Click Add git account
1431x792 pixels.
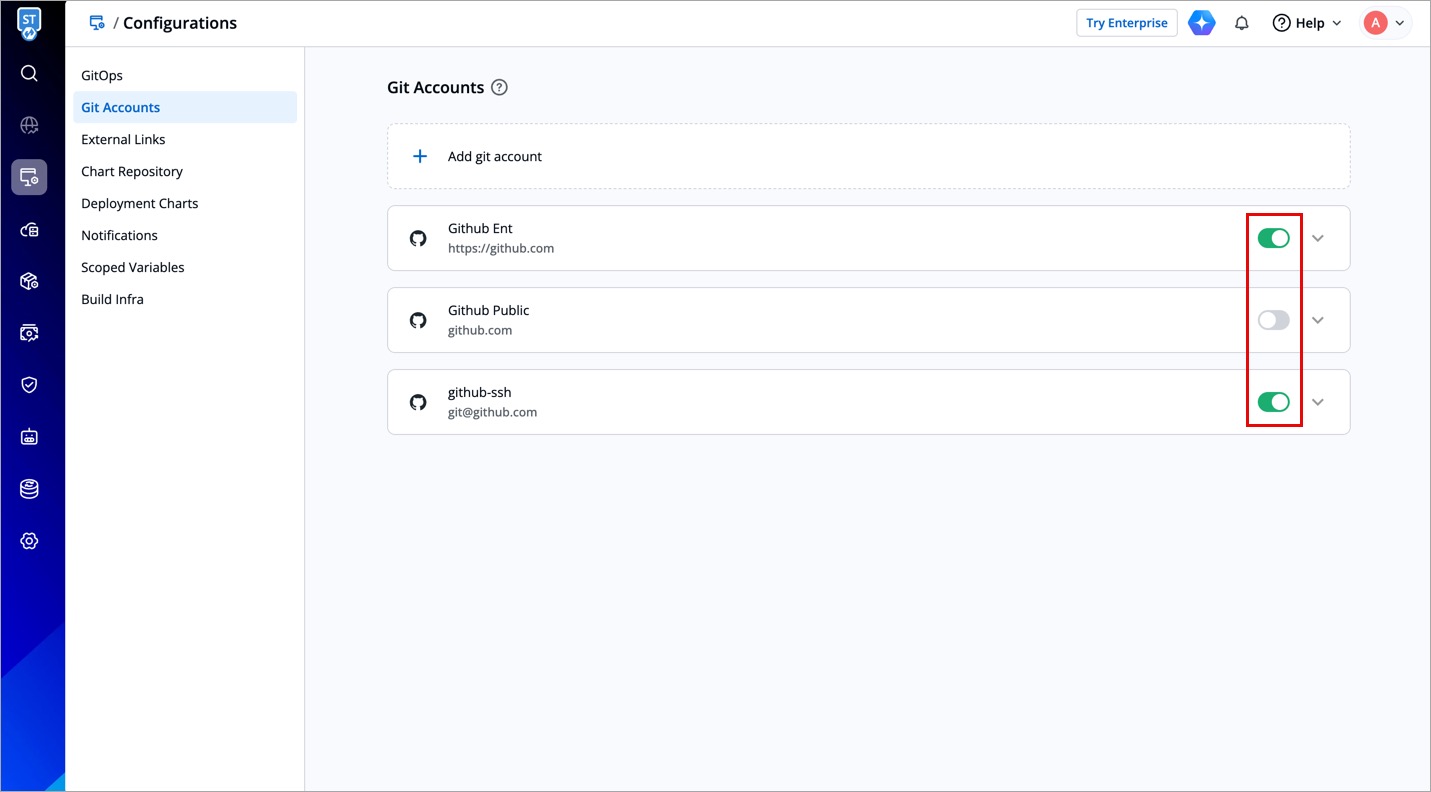point(494,156)
